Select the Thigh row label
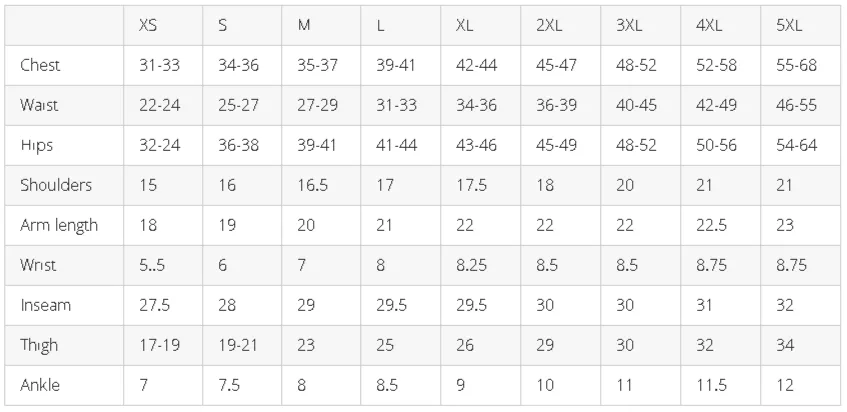 (39, 346)
